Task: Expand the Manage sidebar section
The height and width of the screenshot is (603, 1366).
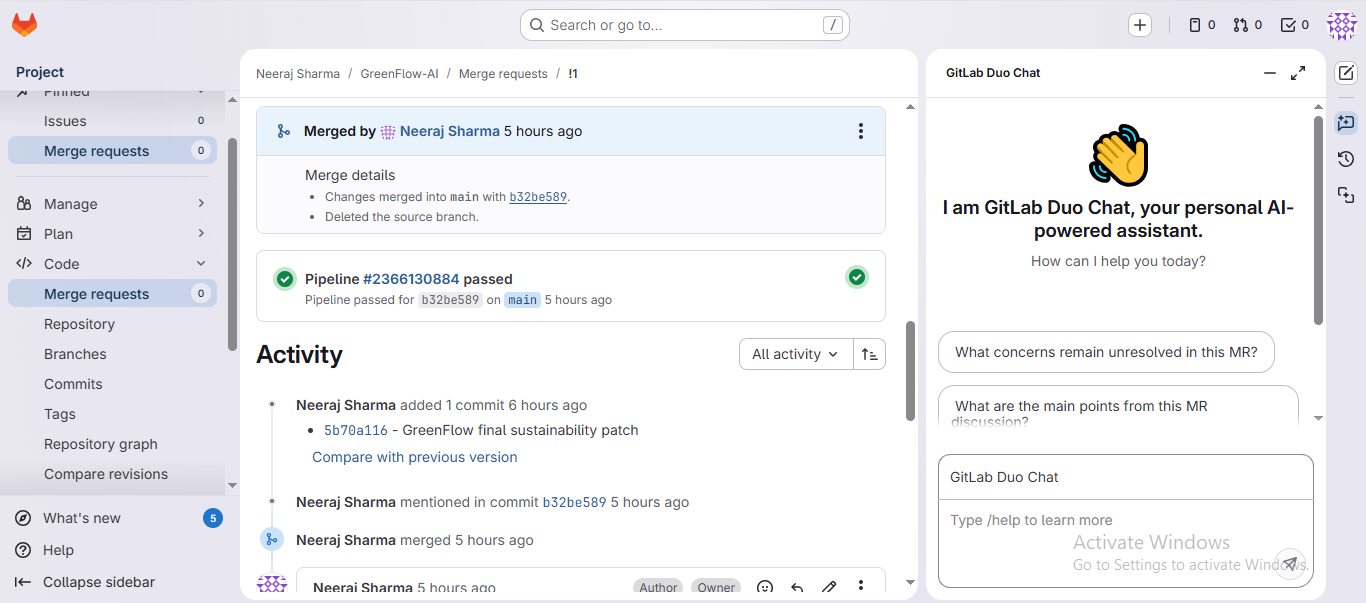Action: [x=112, y=204]
